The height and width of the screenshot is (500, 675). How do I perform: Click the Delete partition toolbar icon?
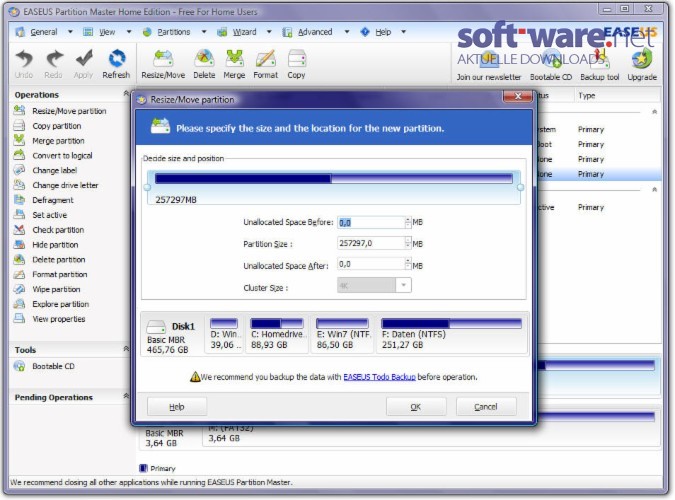click(x=204, y=64)
